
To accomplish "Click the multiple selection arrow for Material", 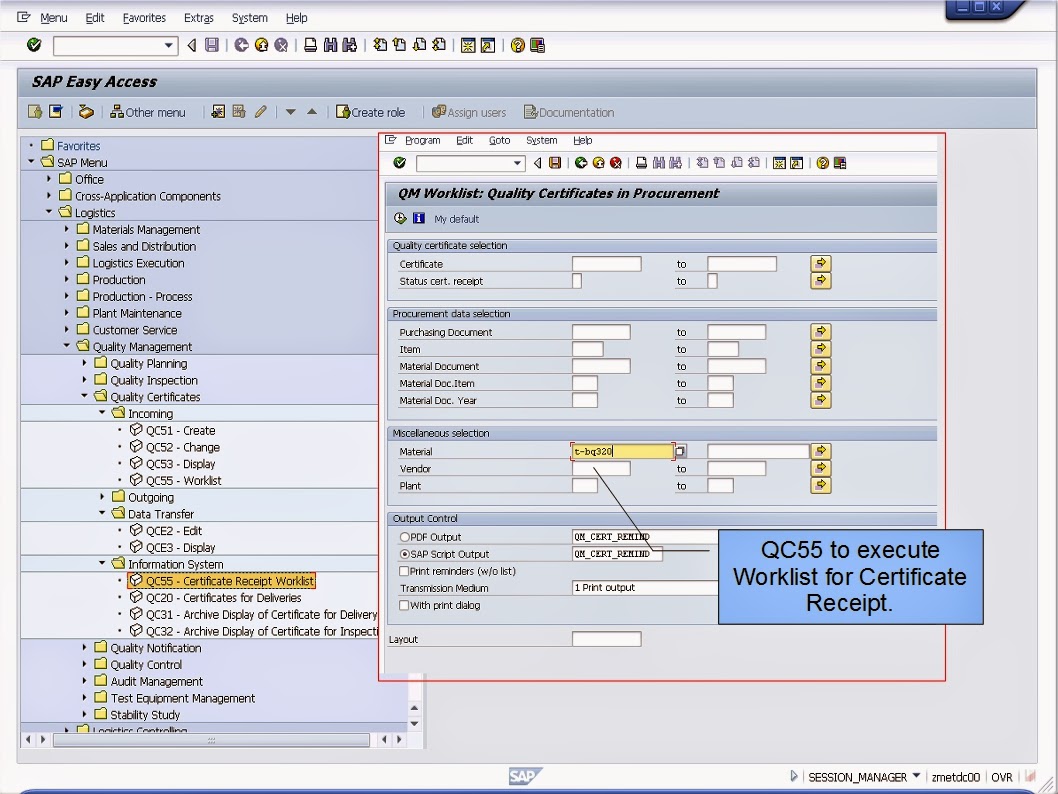I will (820, 451).
